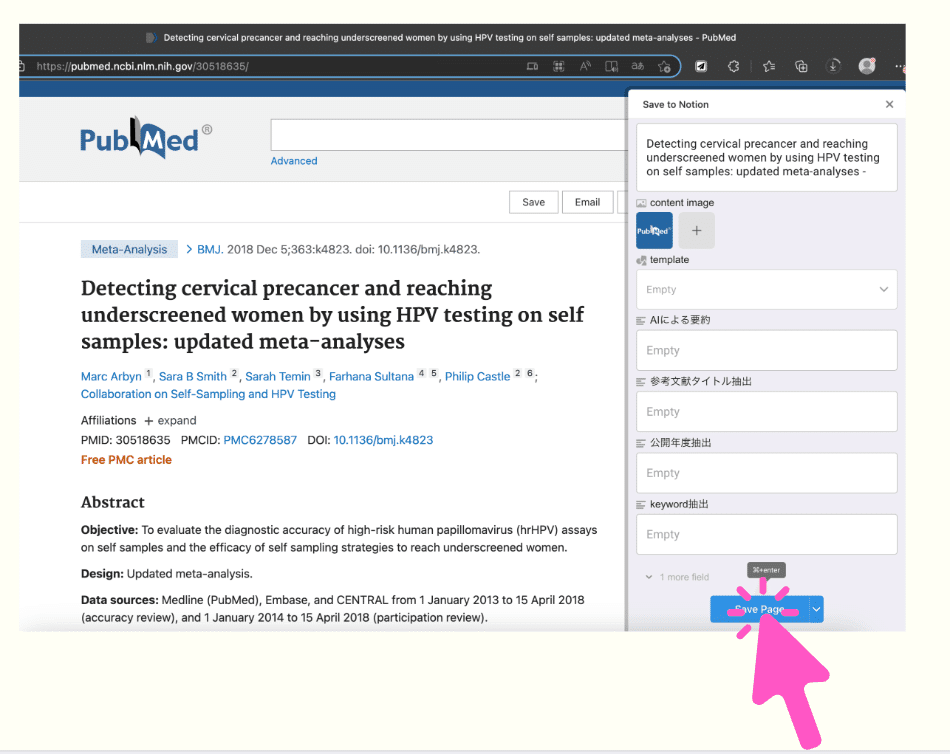The image size is (950, 754).
Task: Open the PMC6278587 link
Action: click(260, 440)
